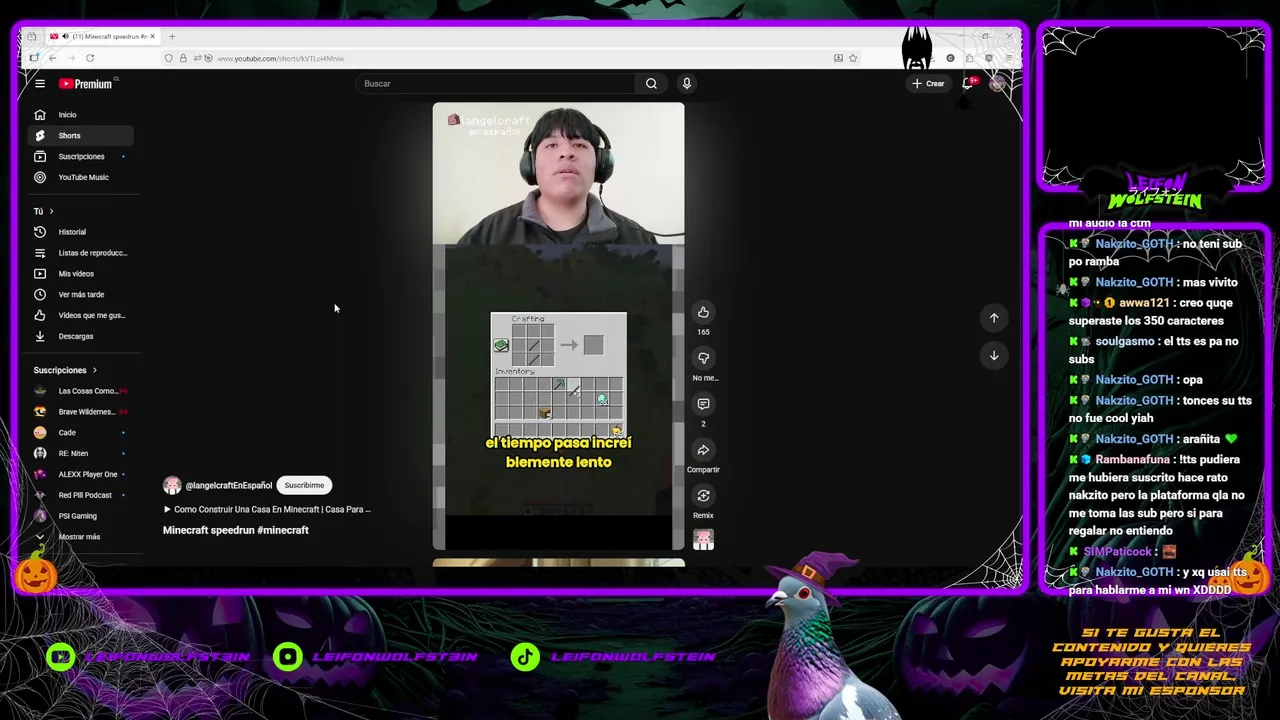Viewport: 1280px width, 720px height.
Task: Click the Compartir share icon
Action: coord(703,450)
